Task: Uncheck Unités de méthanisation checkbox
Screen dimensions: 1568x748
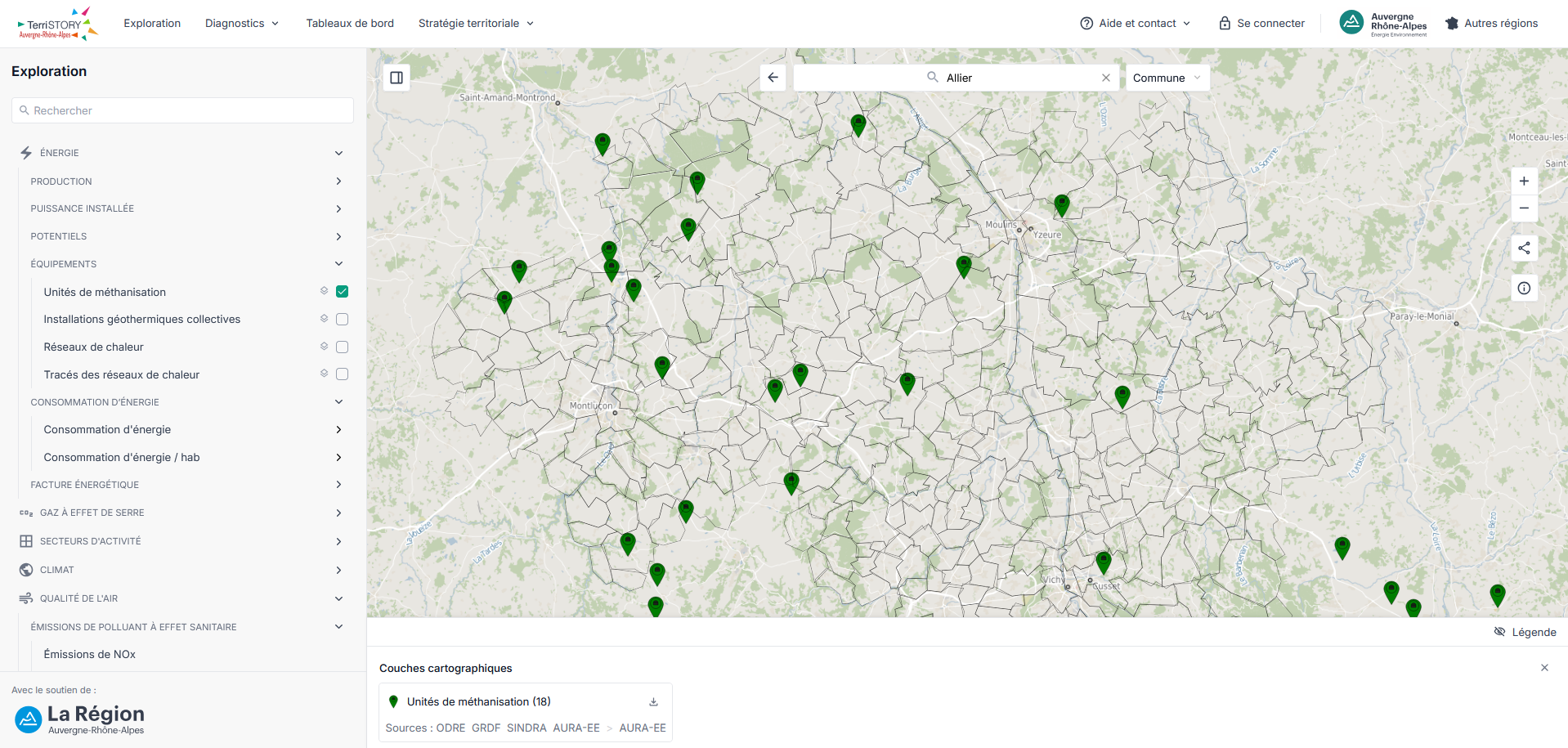Action: pos(343,292)
